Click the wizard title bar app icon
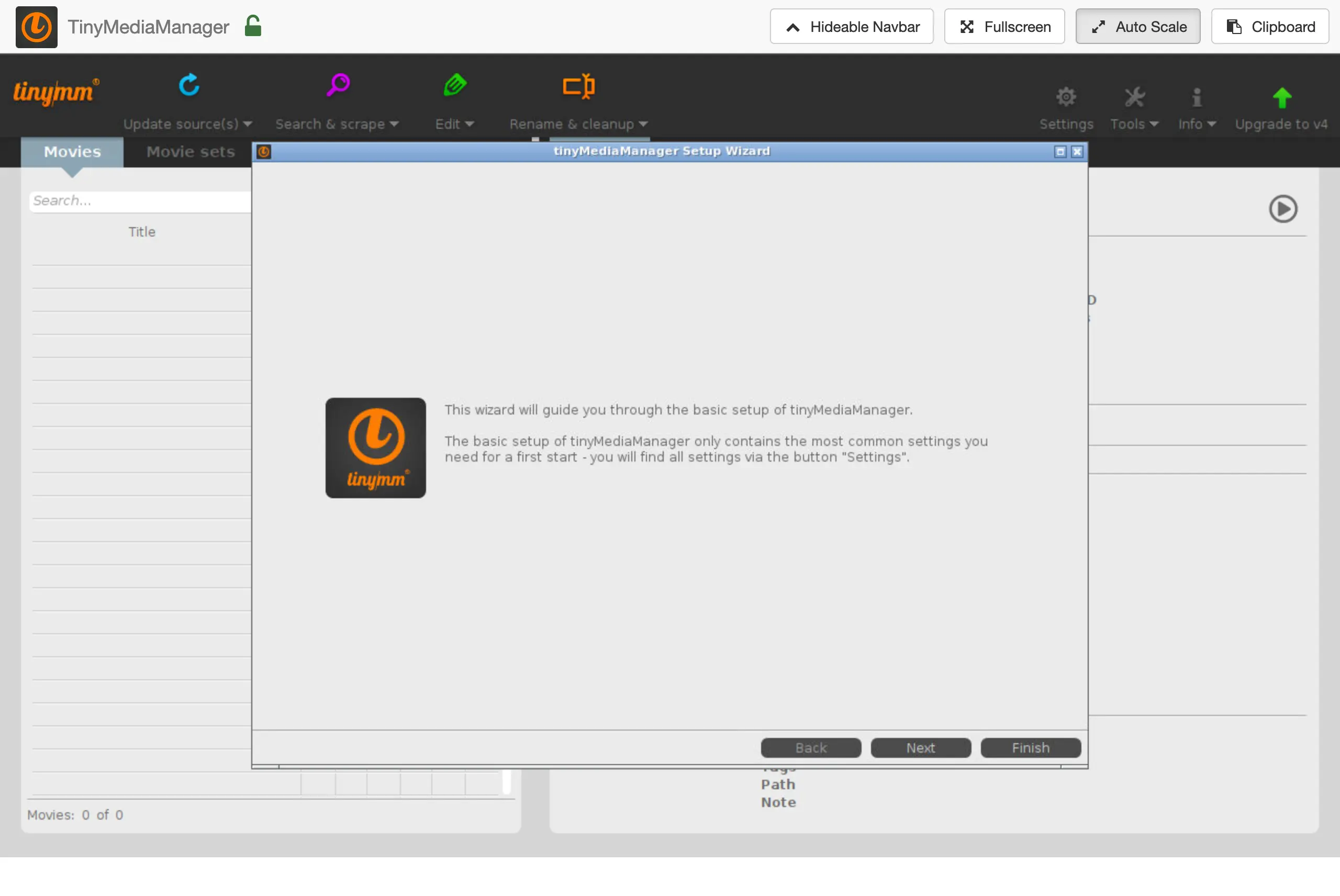Image resolution: width=1340 pixels, height=896 pixels. [264, 151]
